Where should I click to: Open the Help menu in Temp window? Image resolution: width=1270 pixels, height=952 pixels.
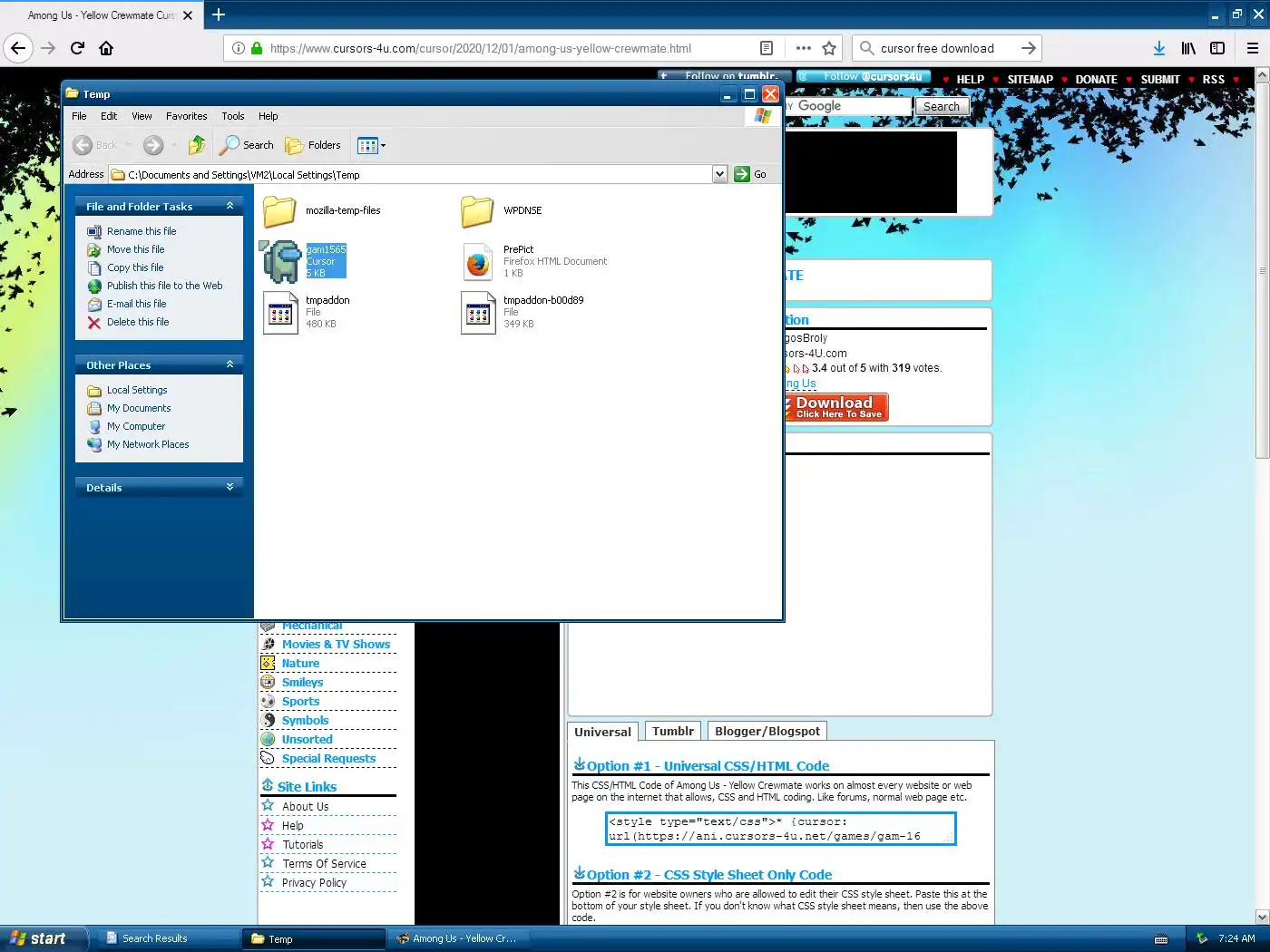pyautogui.click(x=268, y=116)
